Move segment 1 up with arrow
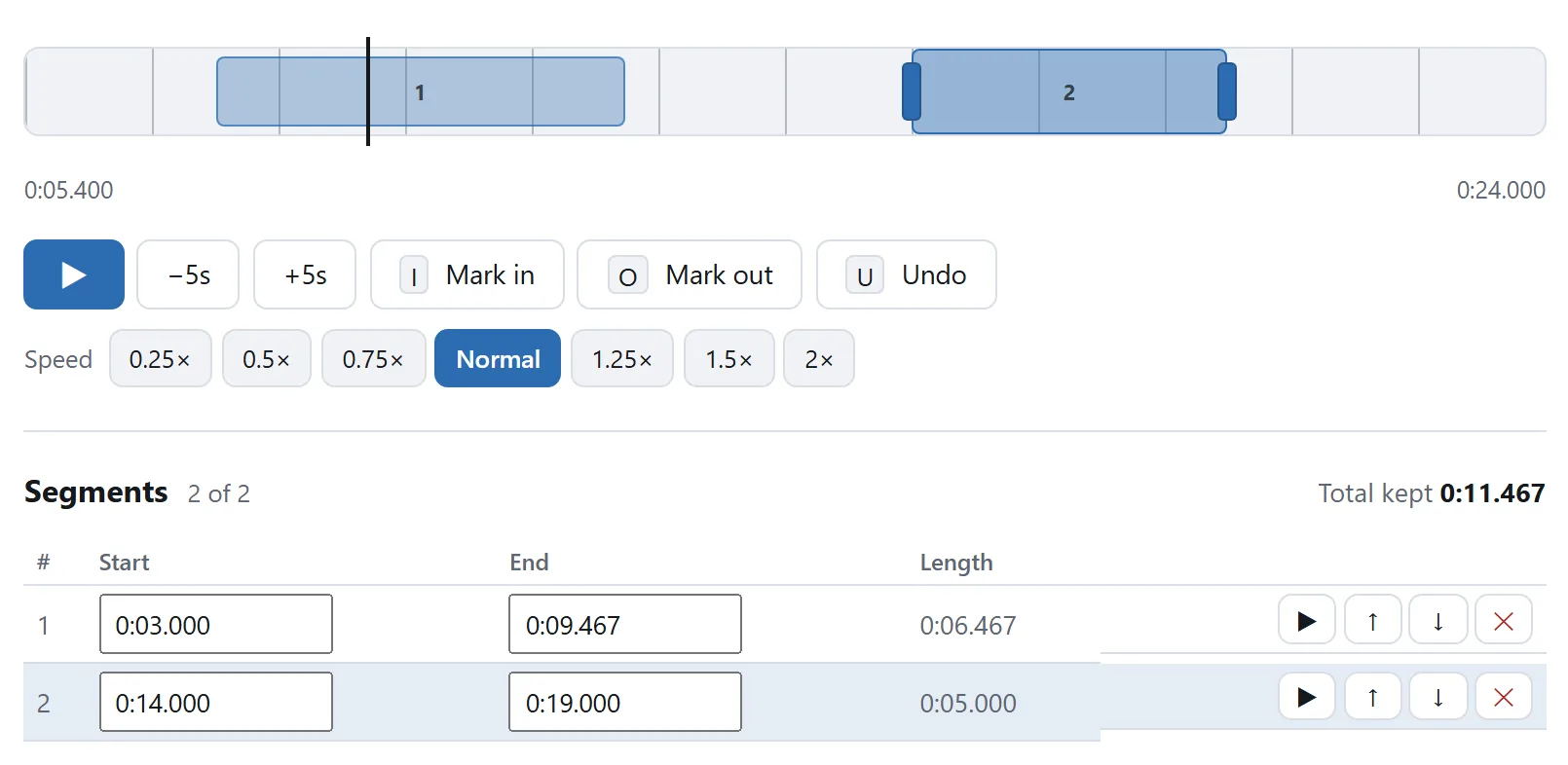Viewport: 1568px width, 765px height. pos(1372,620)
